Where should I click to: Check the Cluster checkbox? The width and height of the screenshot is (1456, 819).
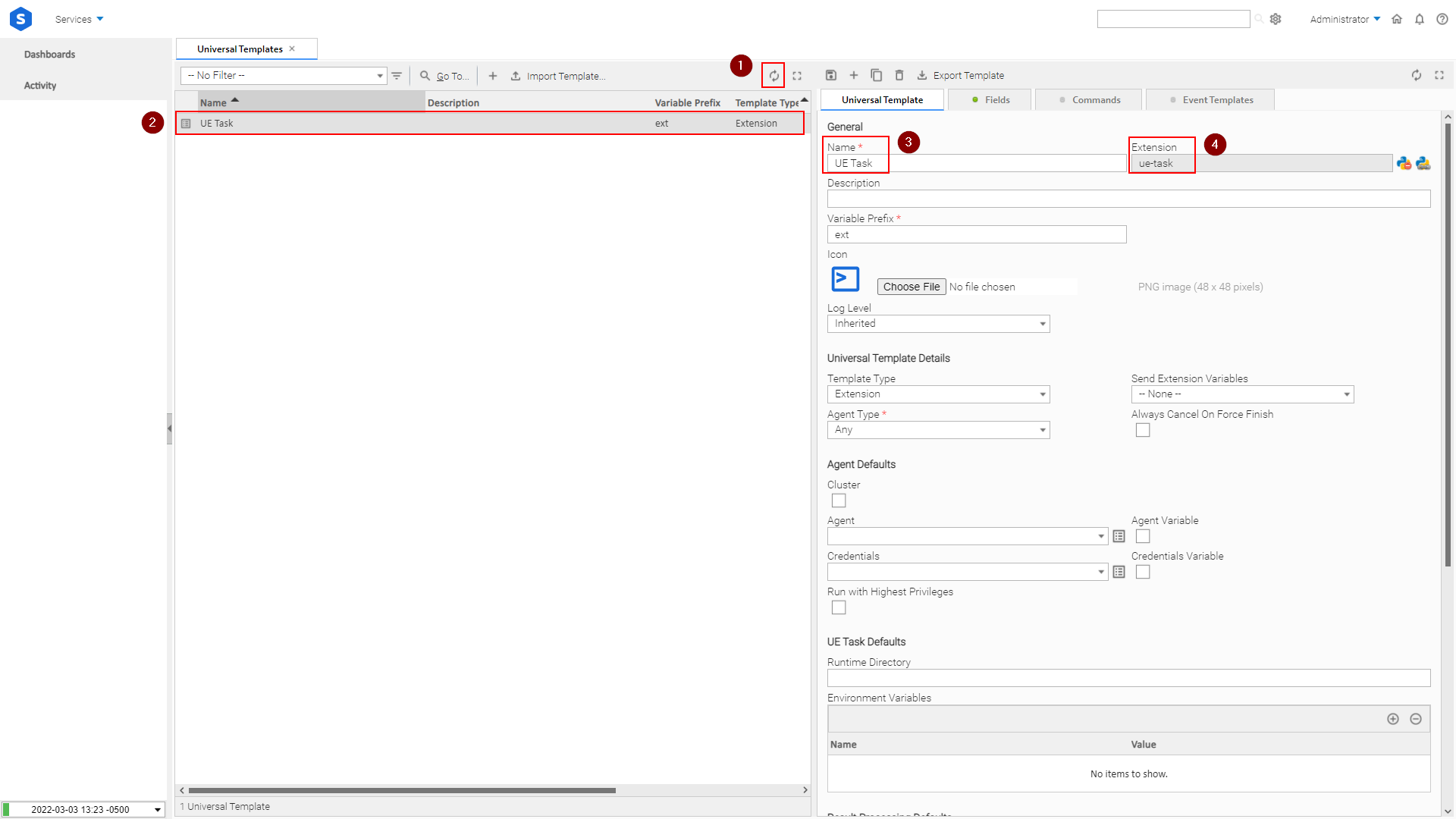tap(839, 501)
